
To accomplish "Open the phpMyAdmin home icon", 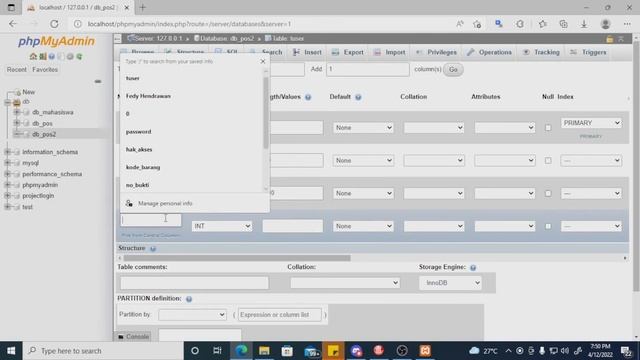I will 33,56.
